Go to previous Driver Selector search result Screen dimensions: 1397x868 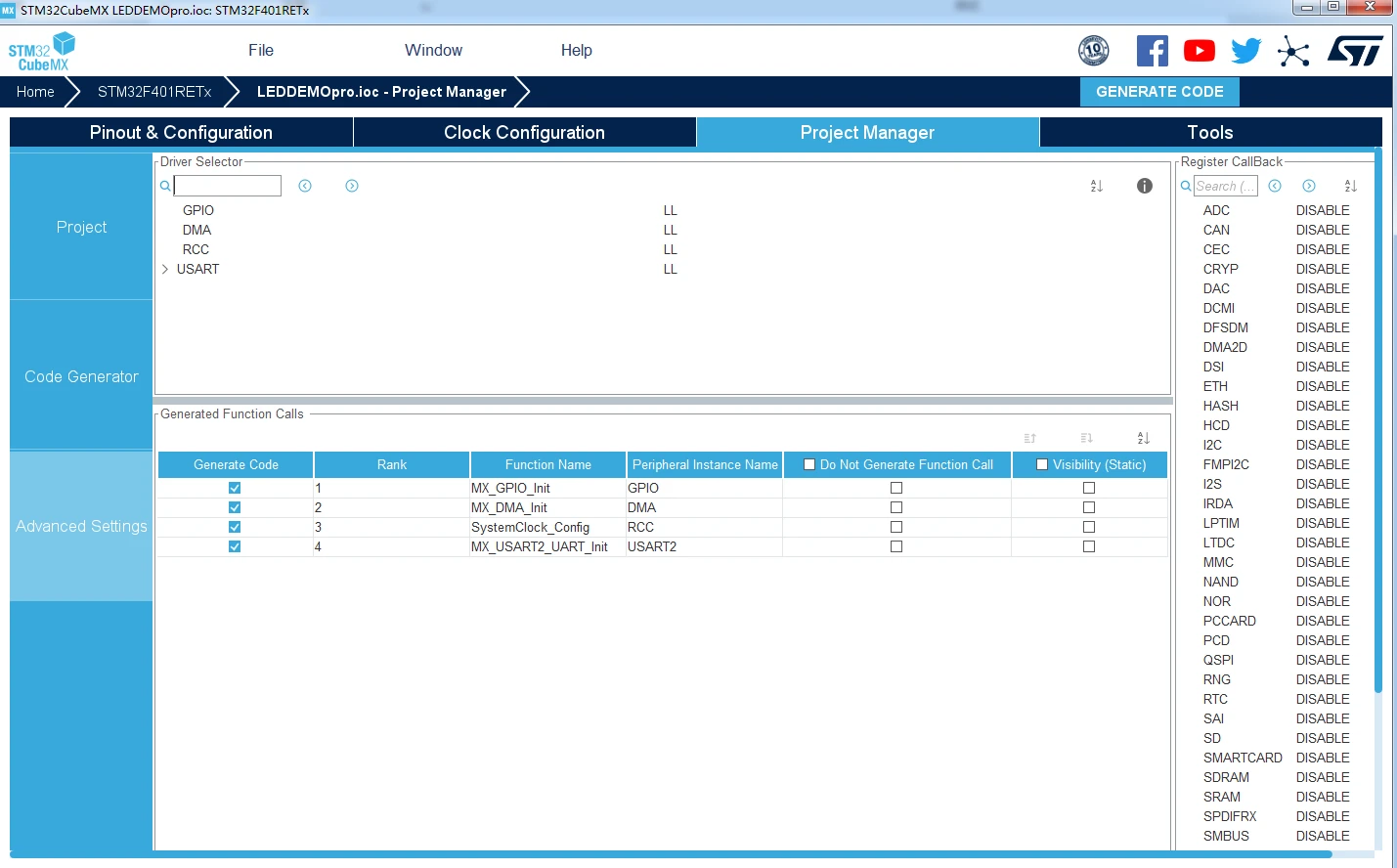point(305,186)
